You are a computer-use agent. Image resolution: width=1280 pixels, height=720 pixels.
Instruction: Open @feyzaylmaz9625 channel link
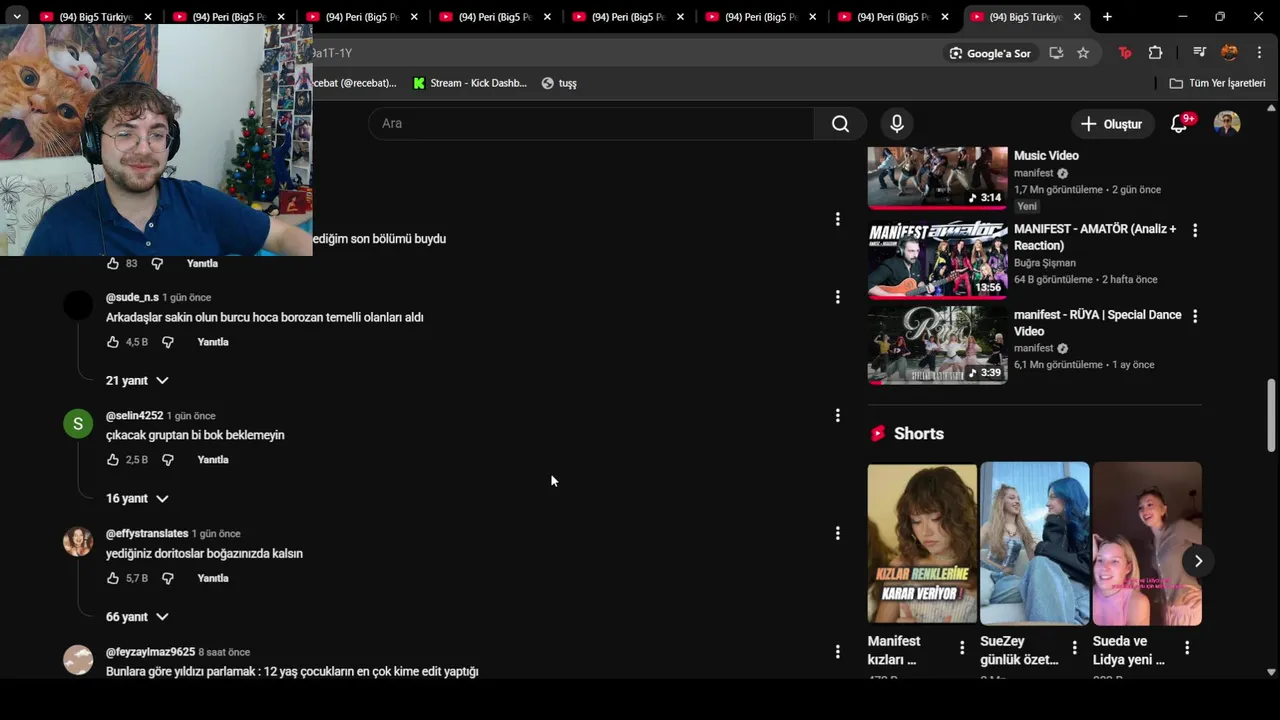(x=150, y=651)
